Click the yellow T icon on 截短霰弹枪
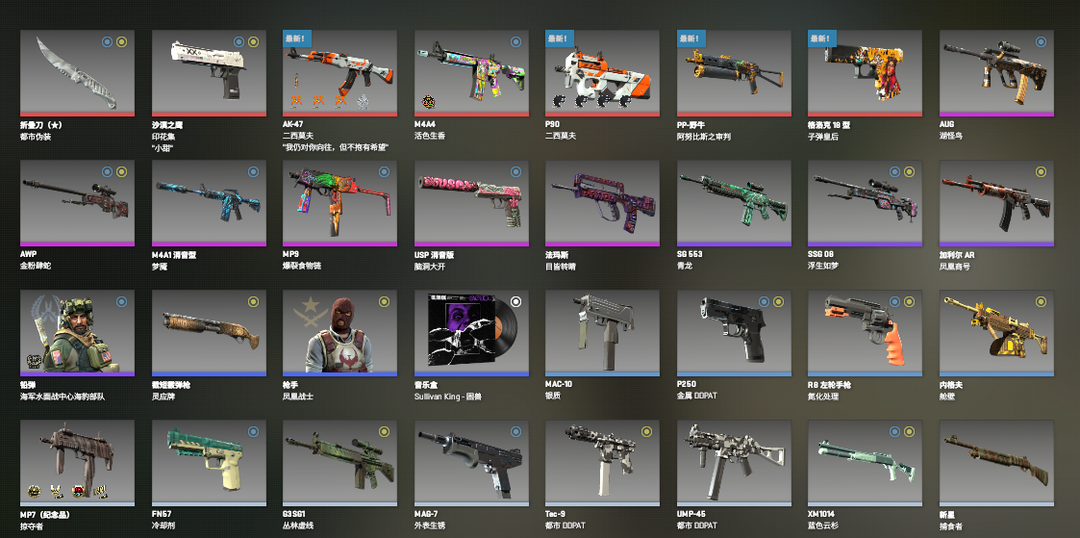The image size is (1080, 538). coord(253,301)
